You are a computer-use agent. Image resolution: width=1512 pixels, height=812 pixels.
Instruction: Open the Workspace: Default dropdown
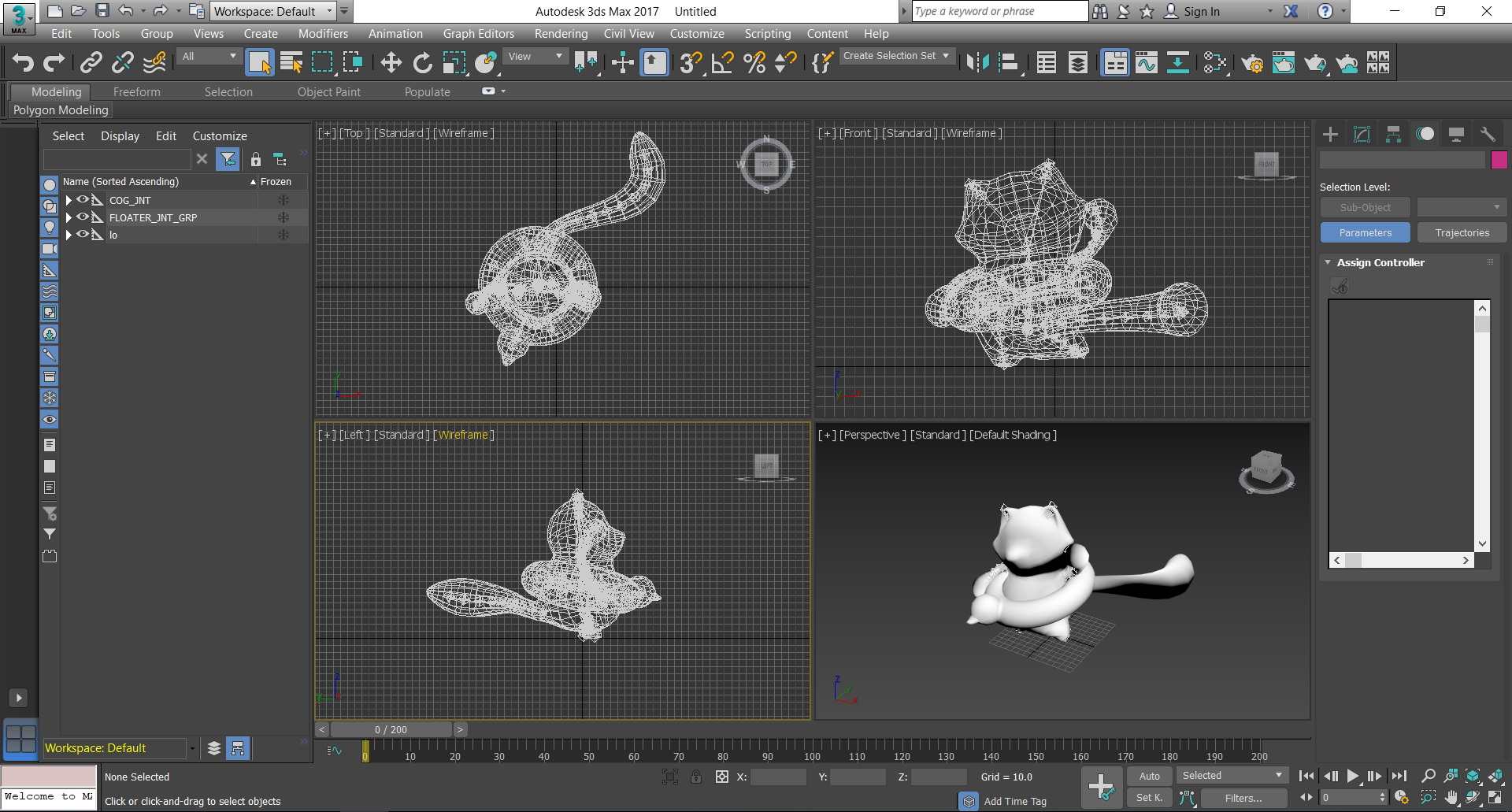272,11
